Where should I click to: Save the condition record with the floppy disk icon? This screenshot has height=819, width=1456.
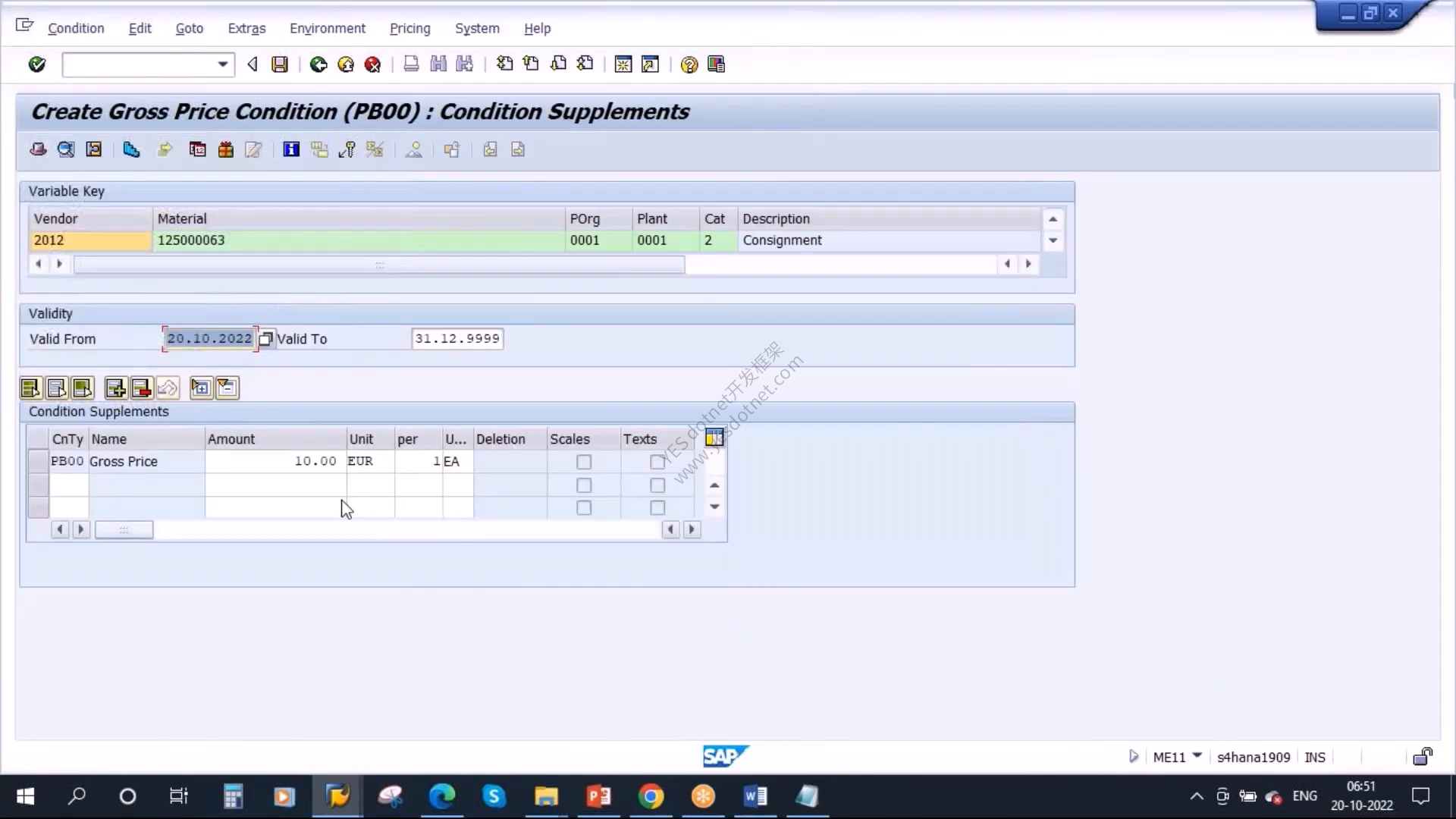click(280, 64)
